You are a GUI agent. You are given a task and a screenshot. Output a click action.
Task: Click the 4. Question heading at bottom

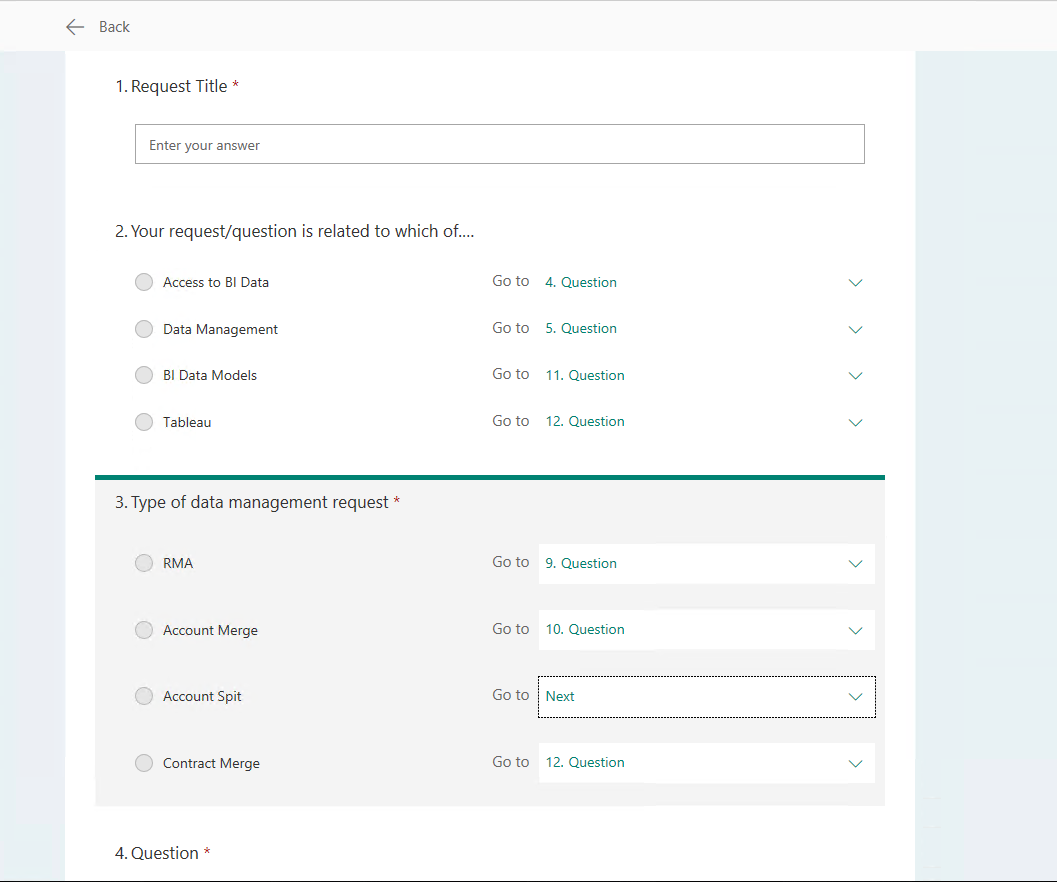pyautogui.click(x=162, y=853)
